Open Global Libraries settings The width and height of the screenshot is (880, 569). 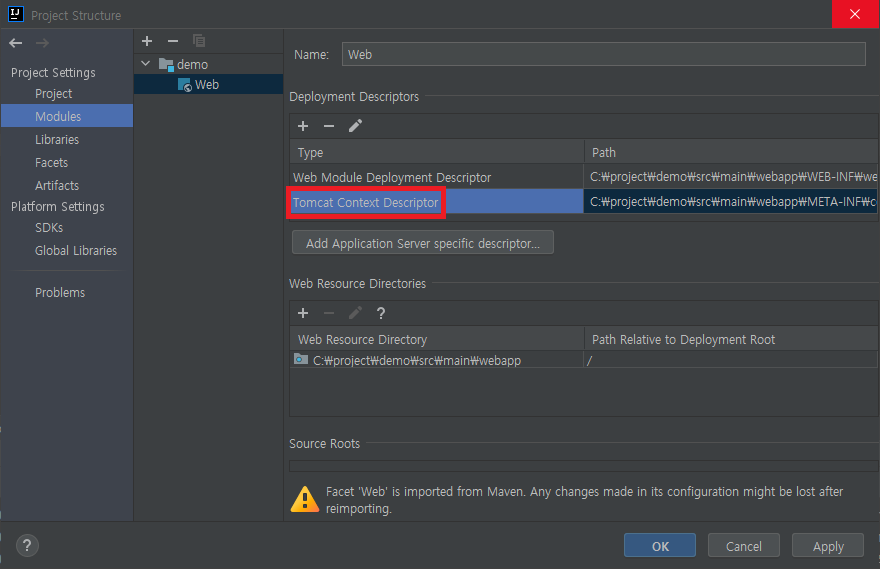click(76, 251)
